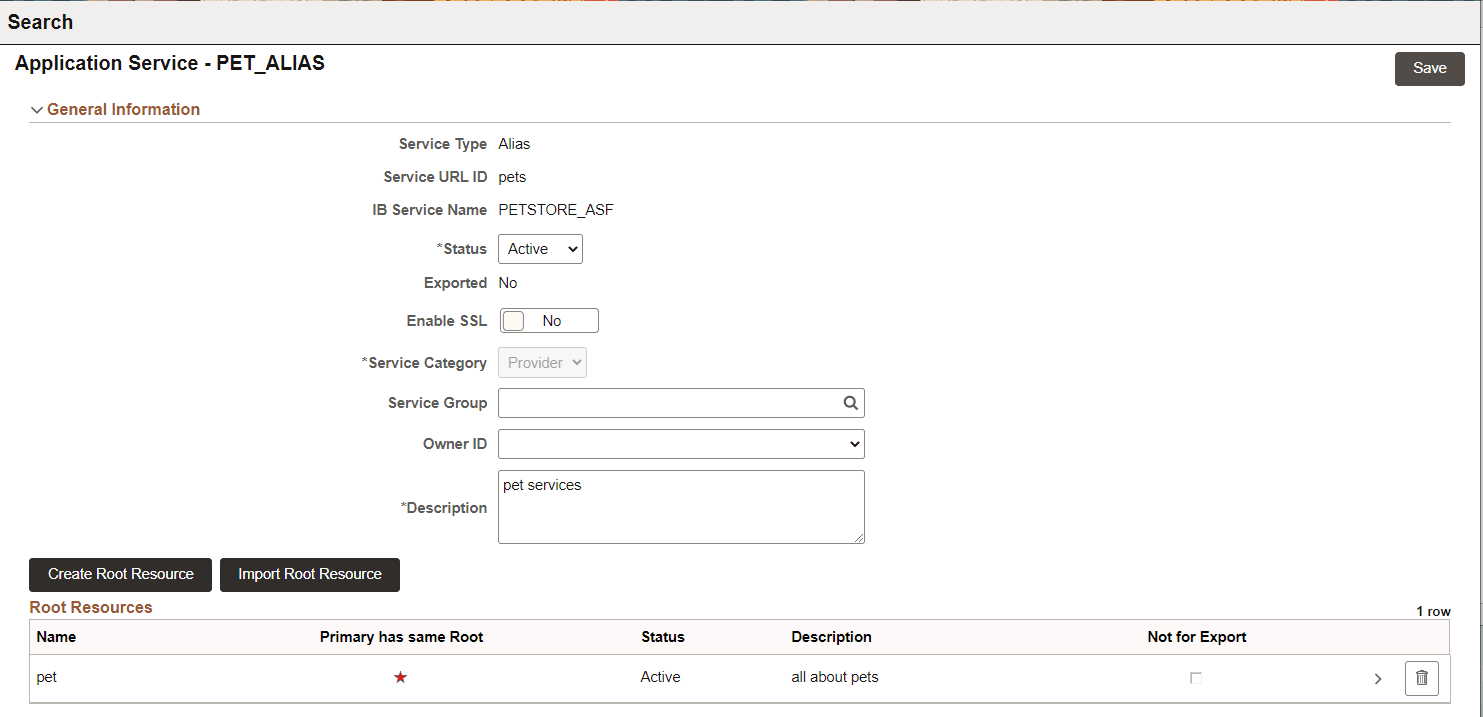Click inside the Description text area
Viewport: 1483px width, 717px height.
tap(680, 507)
